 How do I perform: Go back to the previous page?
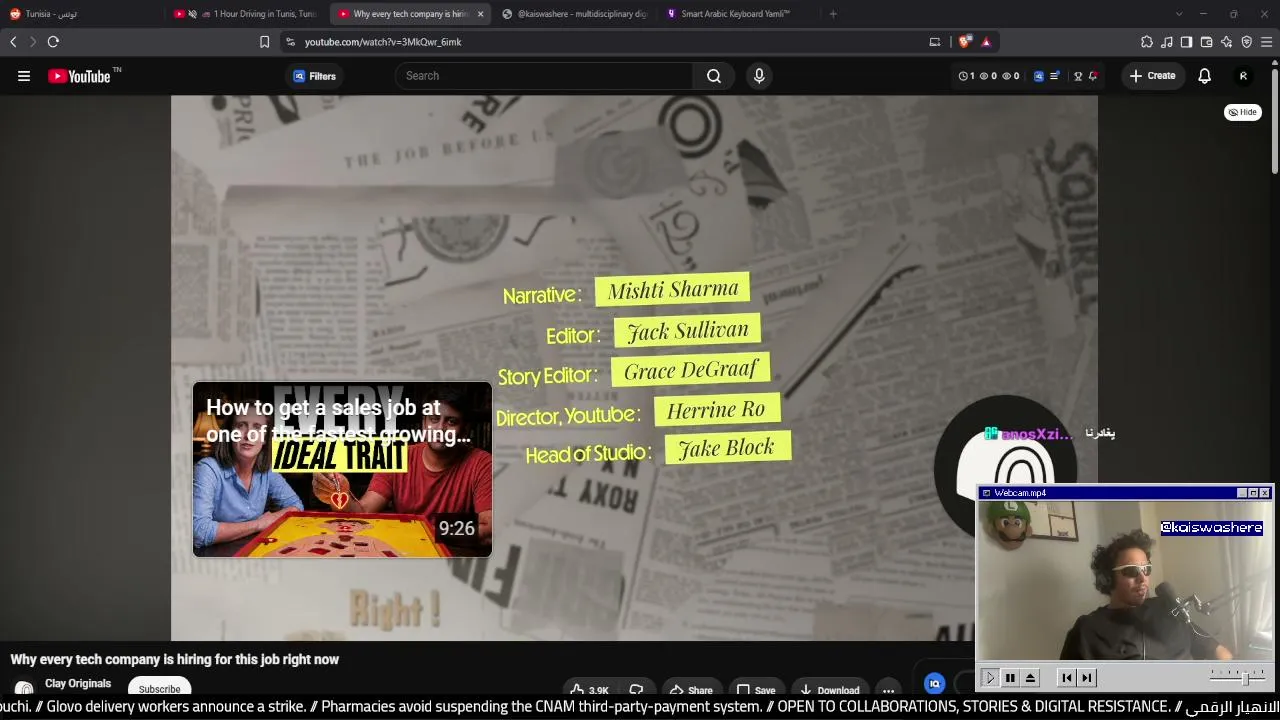pyautogui.click(x=13, y=42)
